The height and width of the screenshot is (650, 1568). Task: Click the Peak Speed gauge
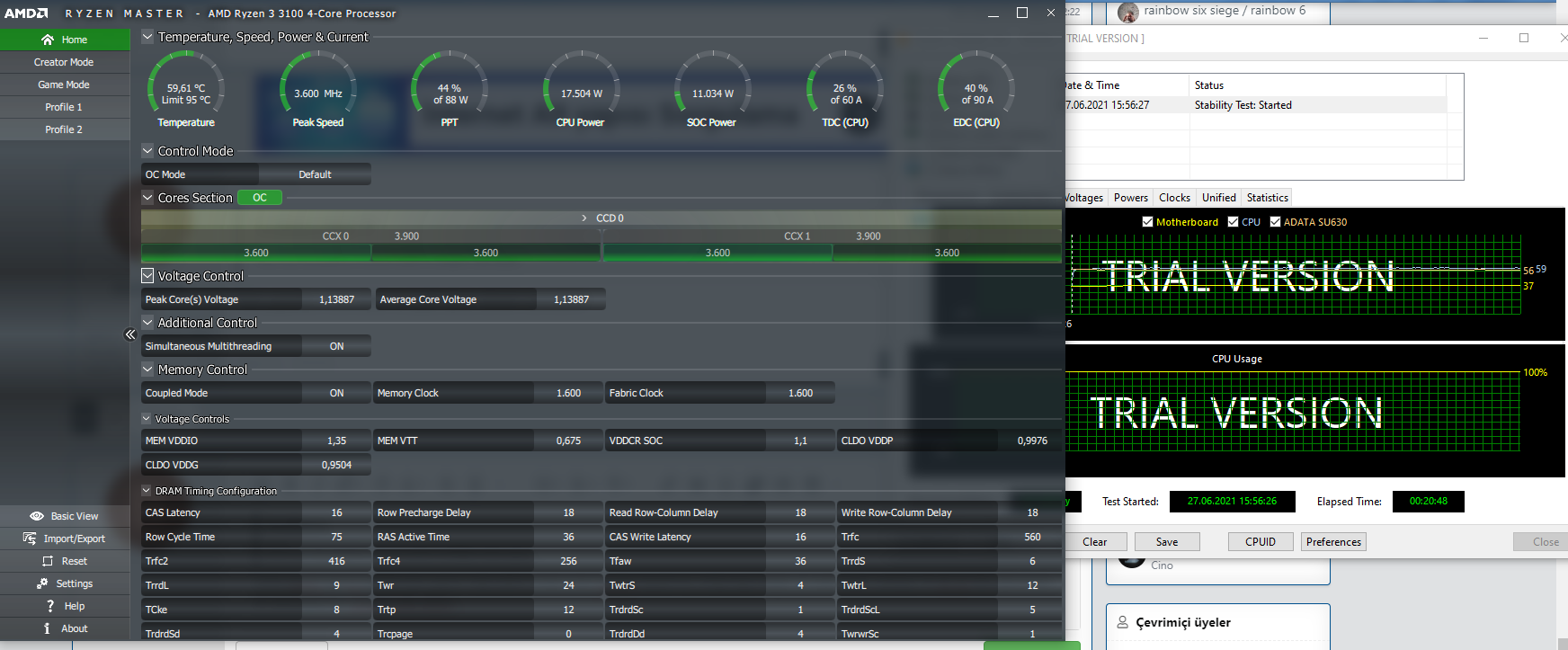coord(318,90)
